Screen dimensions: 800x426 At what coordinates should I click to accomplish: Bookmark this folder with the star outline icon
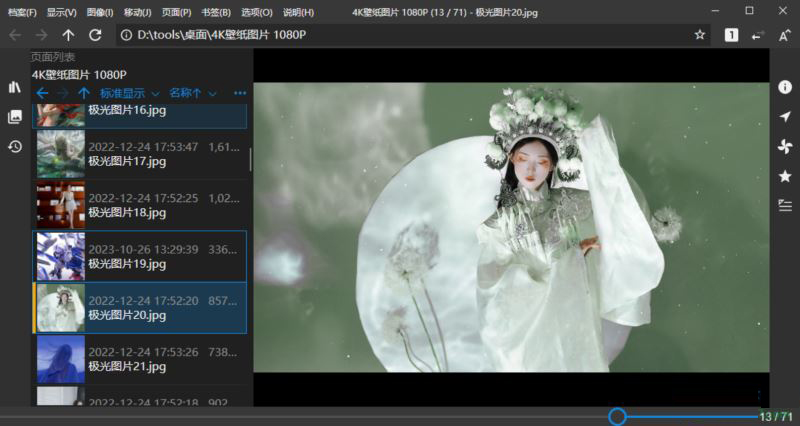click(699, 35)
